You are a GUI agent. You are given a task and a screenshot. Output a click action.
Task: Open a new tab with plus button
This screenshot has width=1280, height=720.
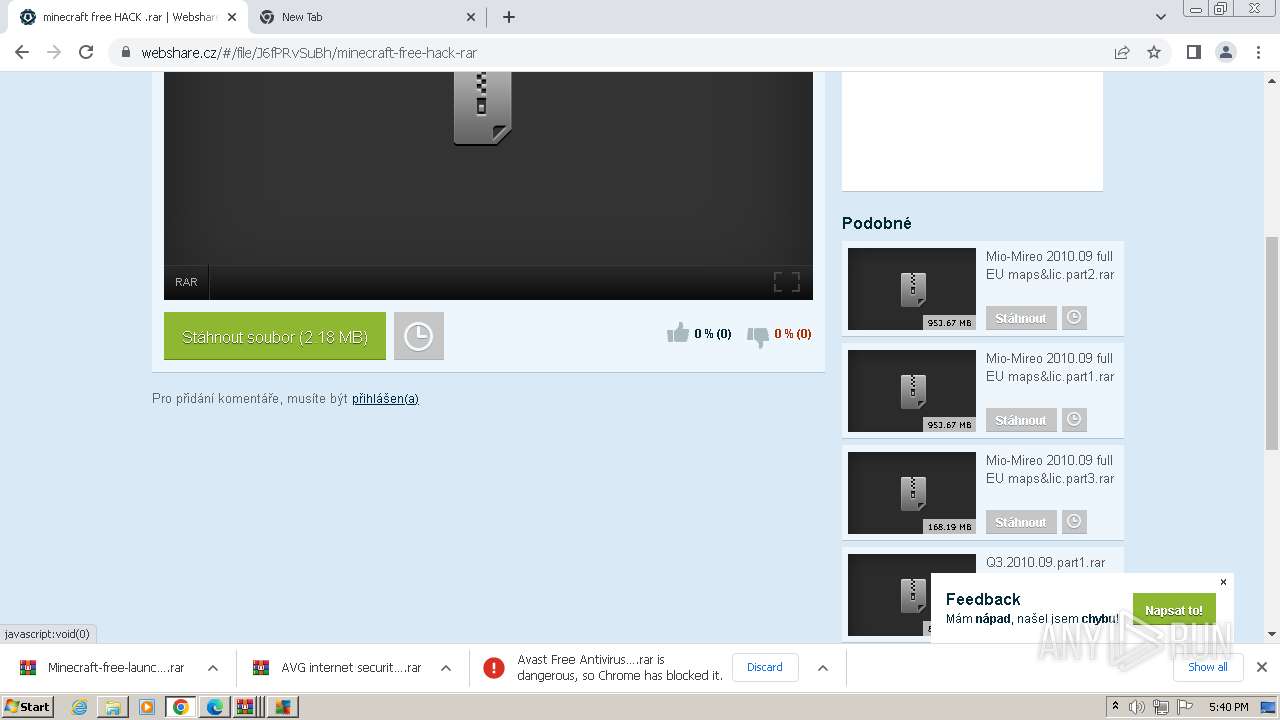(x=508, y=17)
